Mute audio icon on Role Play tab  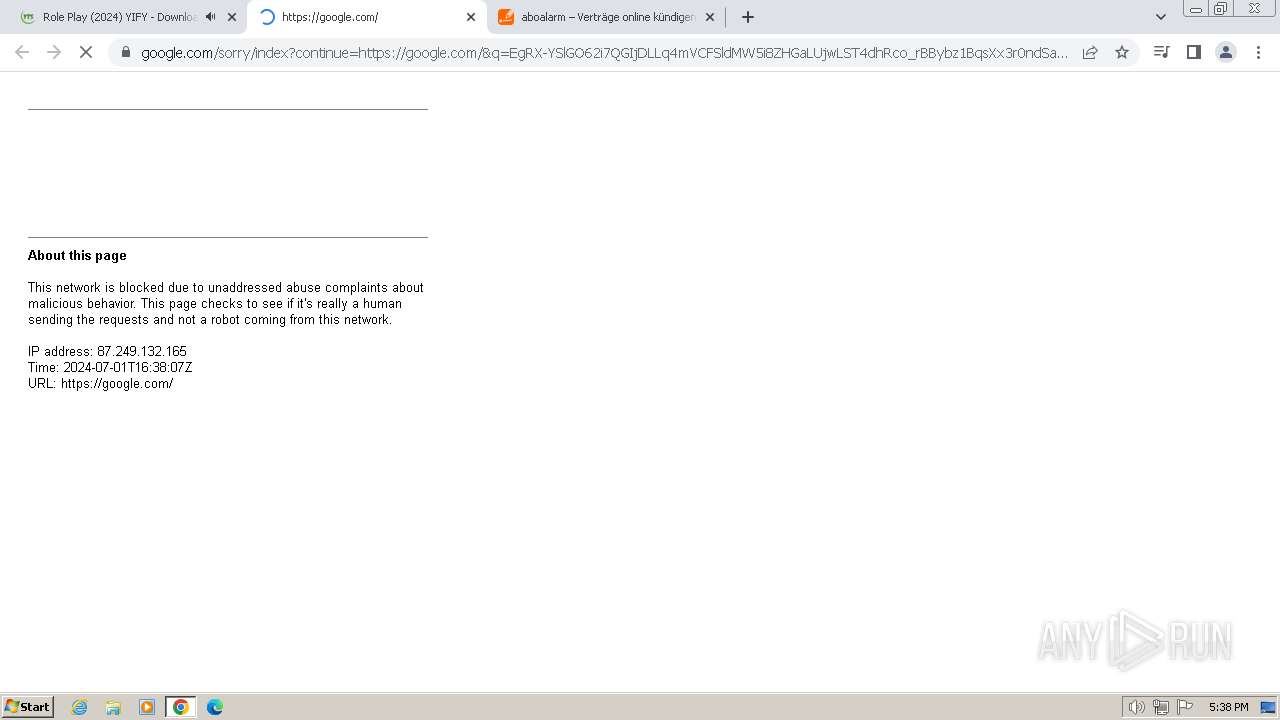coord(210,17)
